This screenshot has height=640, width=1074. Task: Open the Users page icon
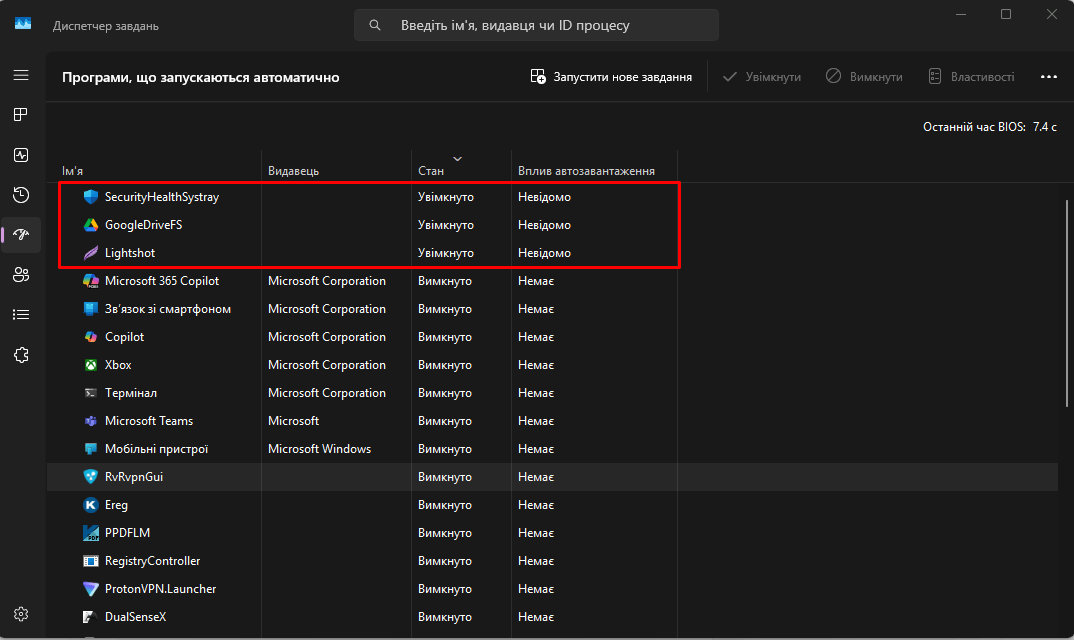click(21, 275)
